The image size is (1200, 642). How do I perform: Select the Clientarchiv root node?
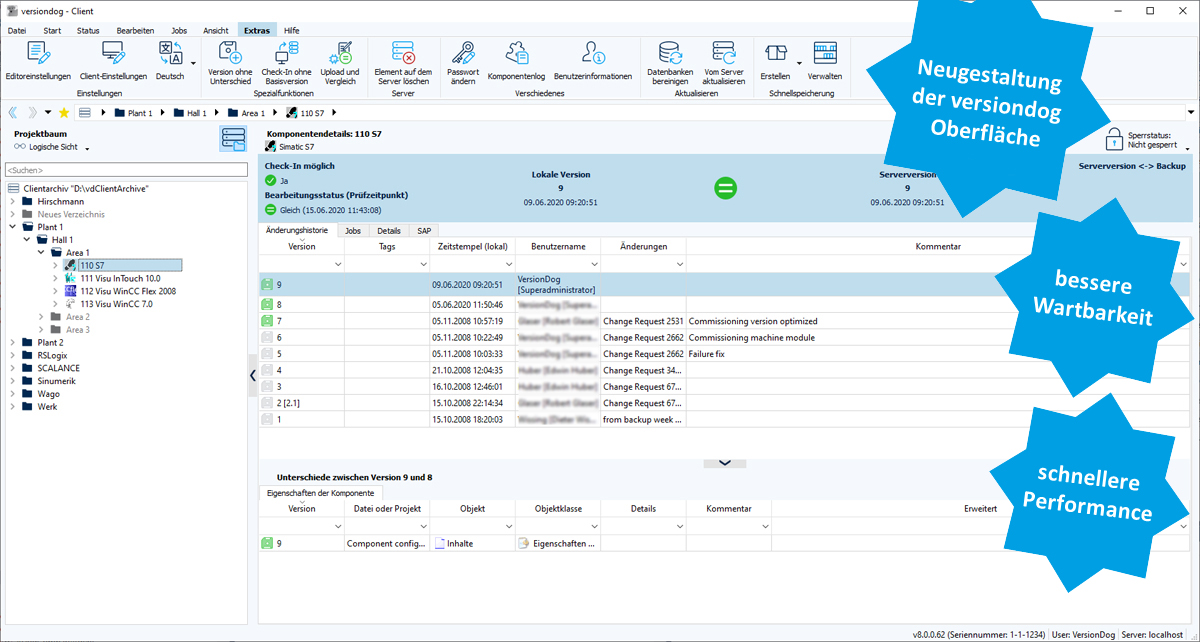(x=78, y=189)
